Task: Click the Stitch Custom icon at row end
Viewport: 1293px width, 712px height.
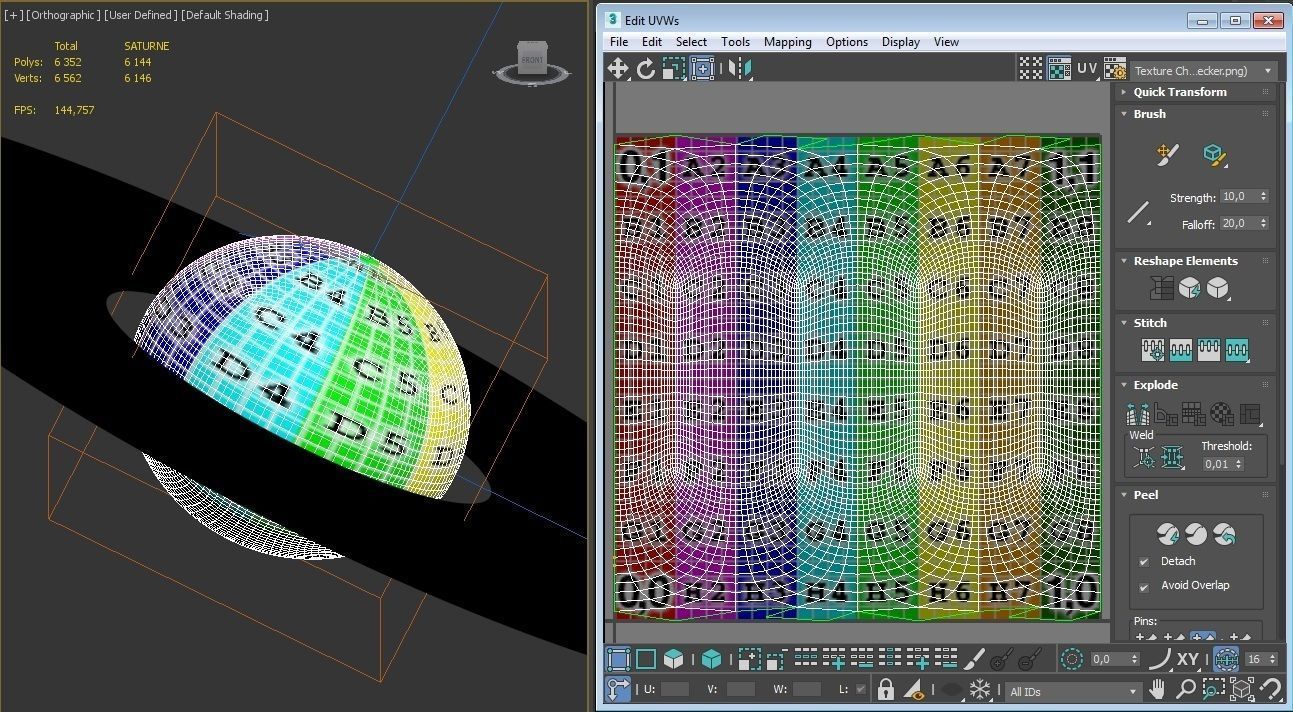Action: [x=1237, y=350]
